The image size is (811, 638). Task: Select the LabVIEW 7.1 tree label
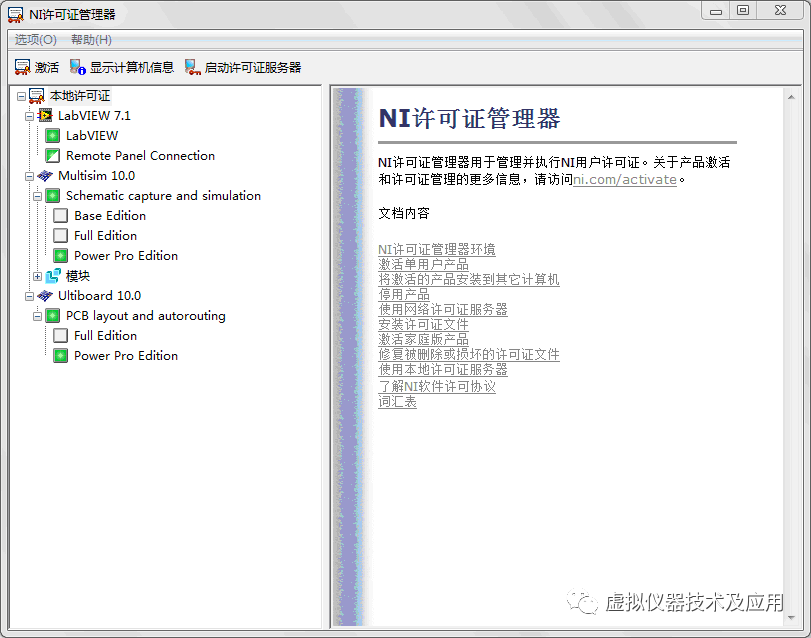[94, 116]
